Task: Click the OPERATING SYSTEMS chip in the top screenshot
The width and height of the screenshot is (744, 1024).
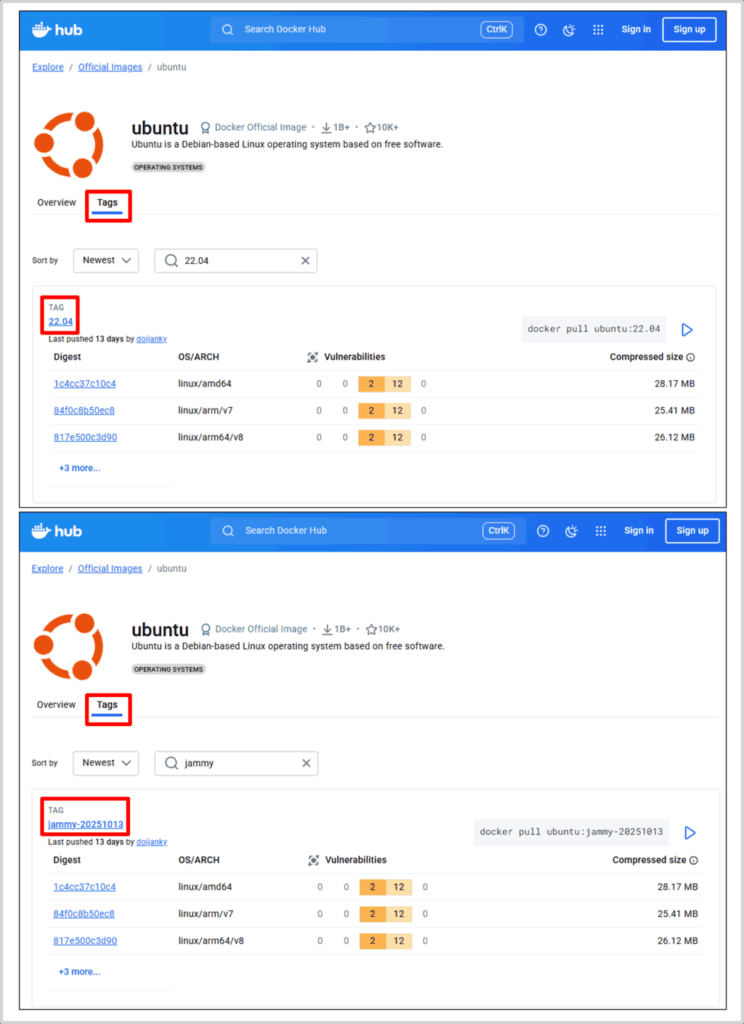Action: (168, 168)
